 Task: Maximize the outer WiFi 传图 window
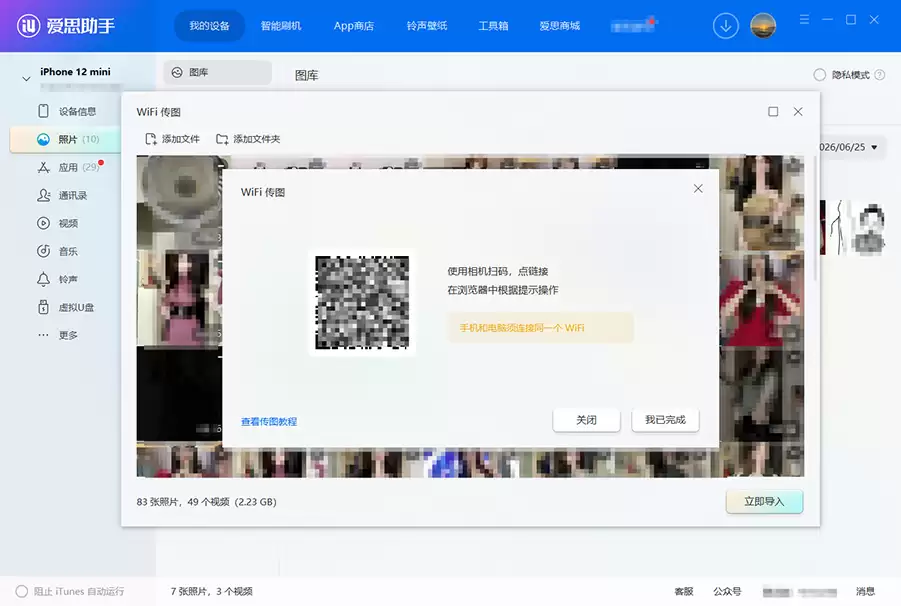click(x=773, y=111)
